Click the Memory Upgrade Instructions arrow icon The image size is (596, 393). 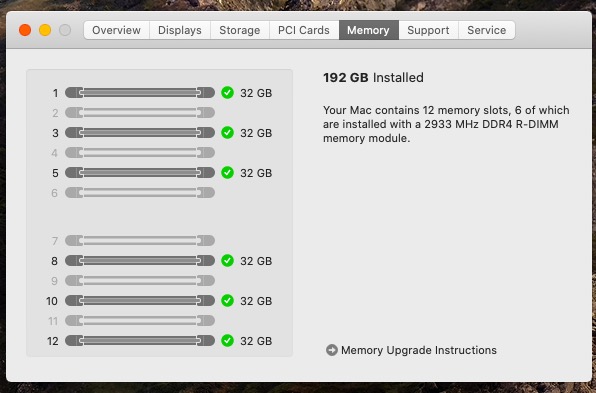(x=332, y=350)
